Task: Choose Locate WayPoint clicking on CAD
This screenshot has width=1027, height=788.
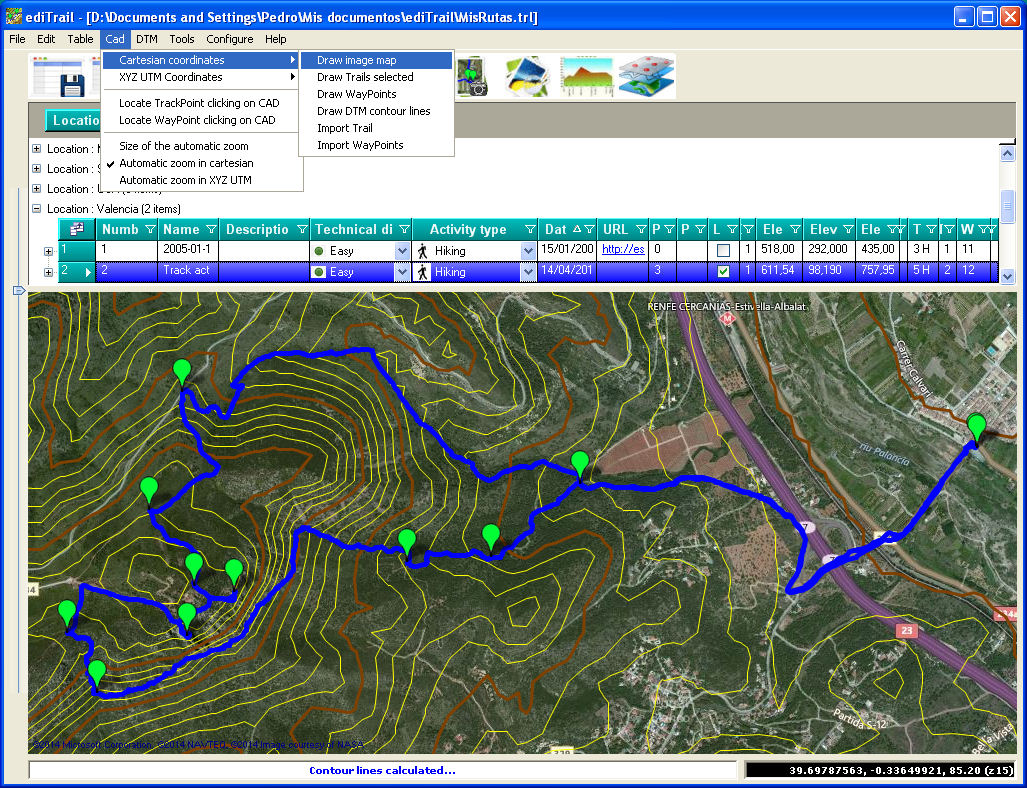Action: [197, 120]
